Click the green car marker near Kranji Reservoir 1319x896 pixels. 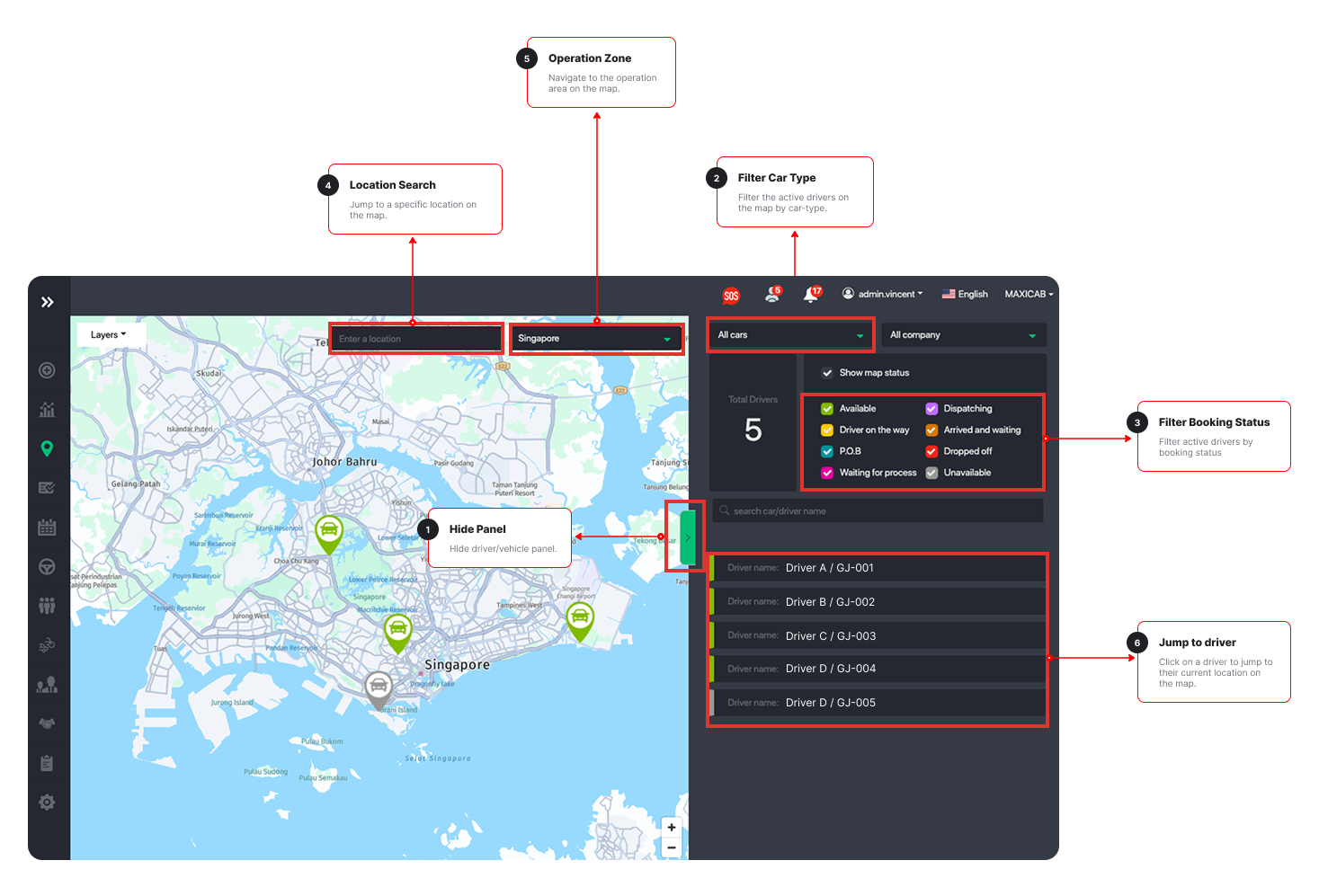point(329,533)
